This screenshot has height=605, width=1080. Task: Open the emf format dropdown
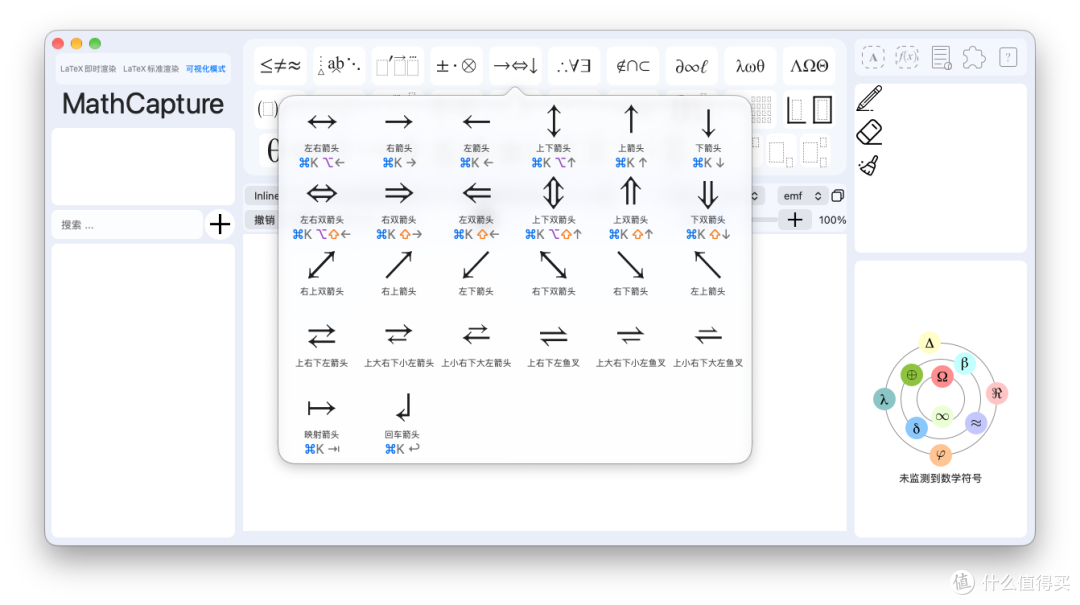pos(801,196)
